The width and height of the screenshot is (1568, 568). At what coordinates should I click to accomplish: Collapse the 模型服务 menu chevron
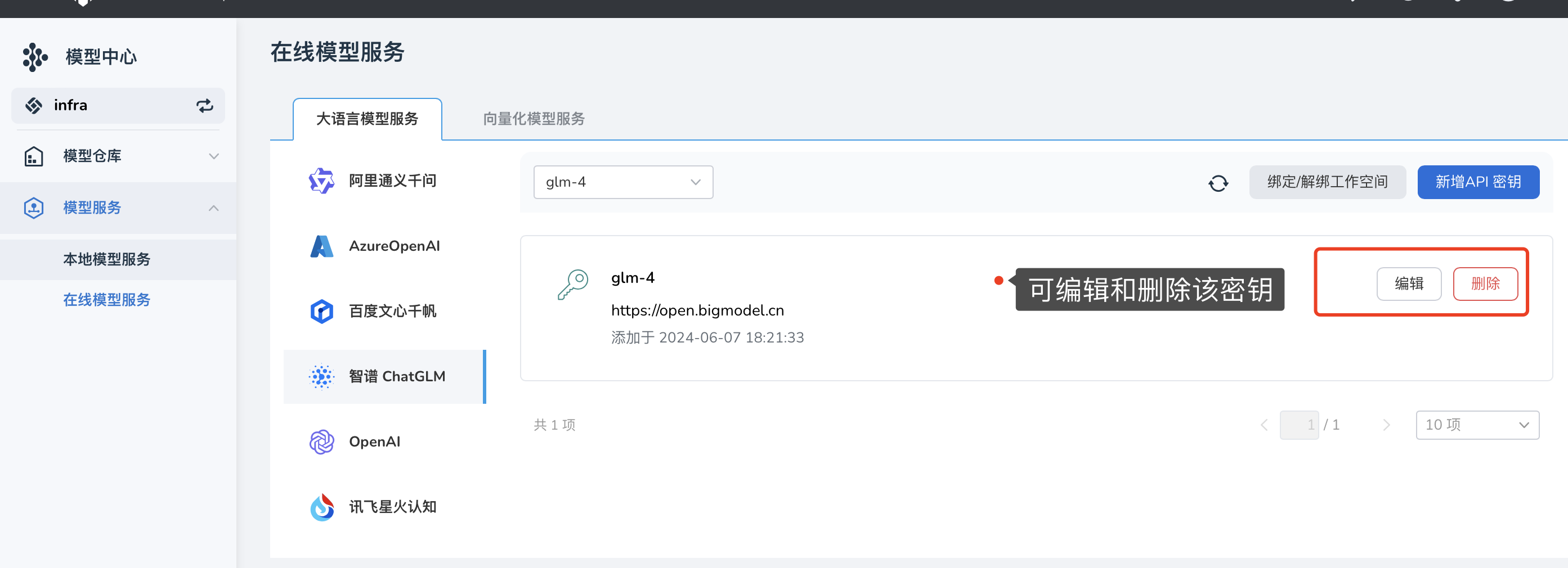[214, 208]
